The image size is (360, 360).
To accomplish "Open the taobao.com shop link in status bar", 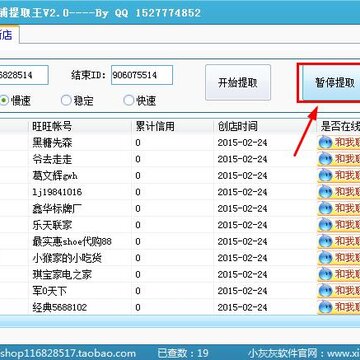I will (68, 353).
